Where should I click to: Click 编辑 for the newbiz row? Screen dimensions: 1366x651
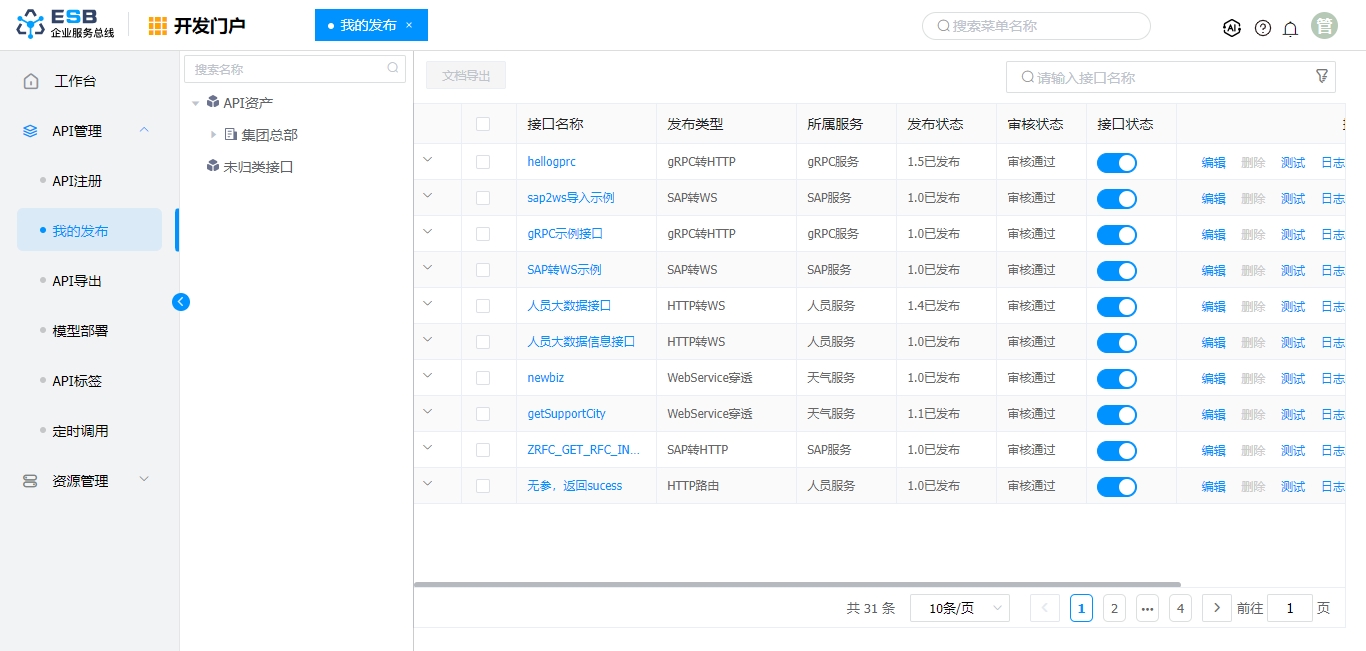pos(1213,378)
